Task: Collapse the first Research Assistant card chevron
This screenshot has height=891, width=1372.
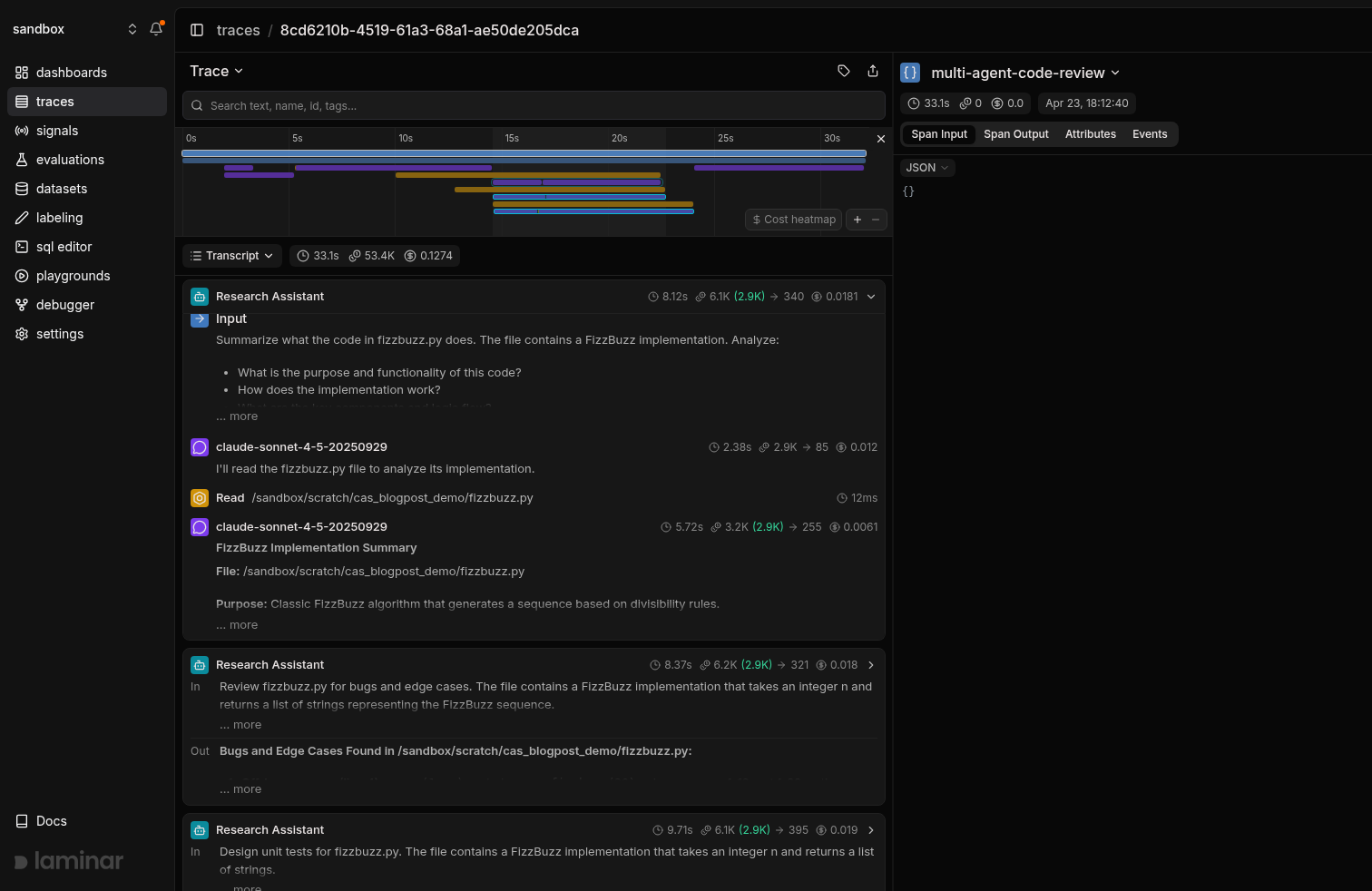Action: click(x=871, y=297)
